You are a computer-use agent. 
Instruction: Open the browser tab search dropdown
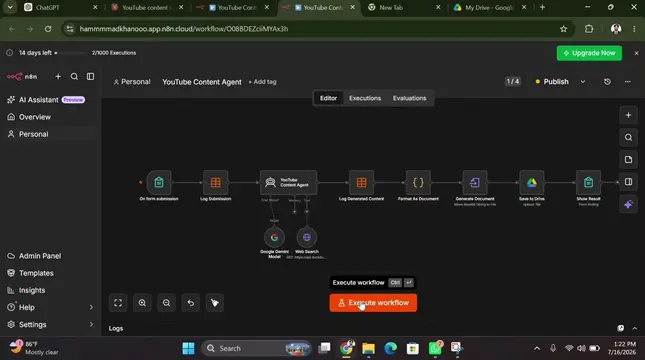pos(10,7)
